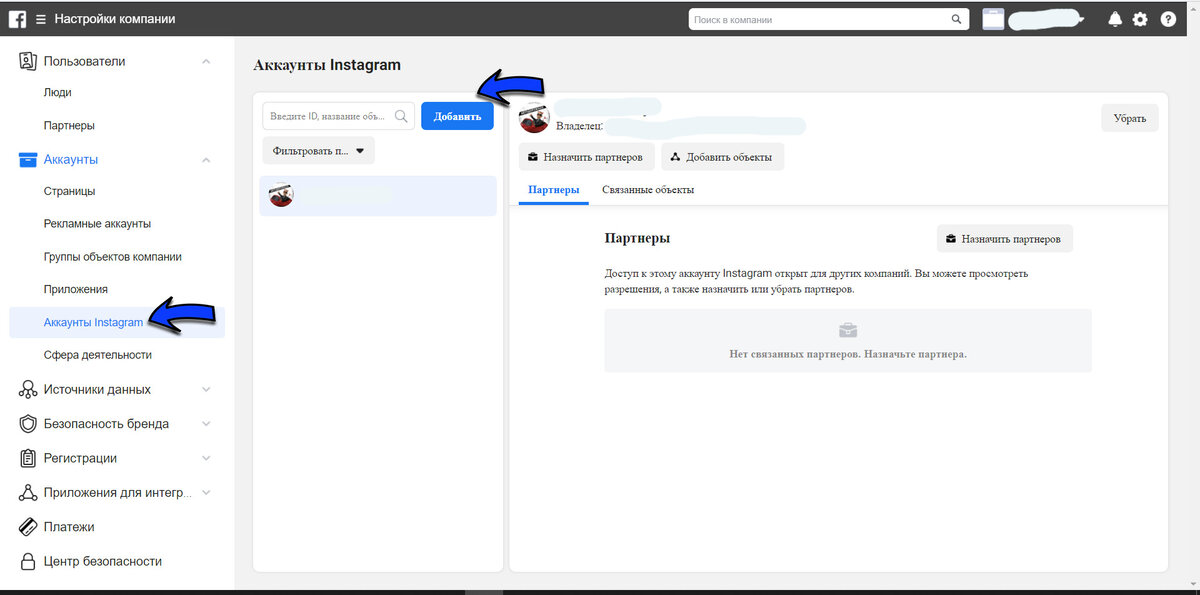Expand the Безопасность бренда chevron
The height and width of the screenshot is (595, 1200).
pyautogui.click(x=206, y=424)
